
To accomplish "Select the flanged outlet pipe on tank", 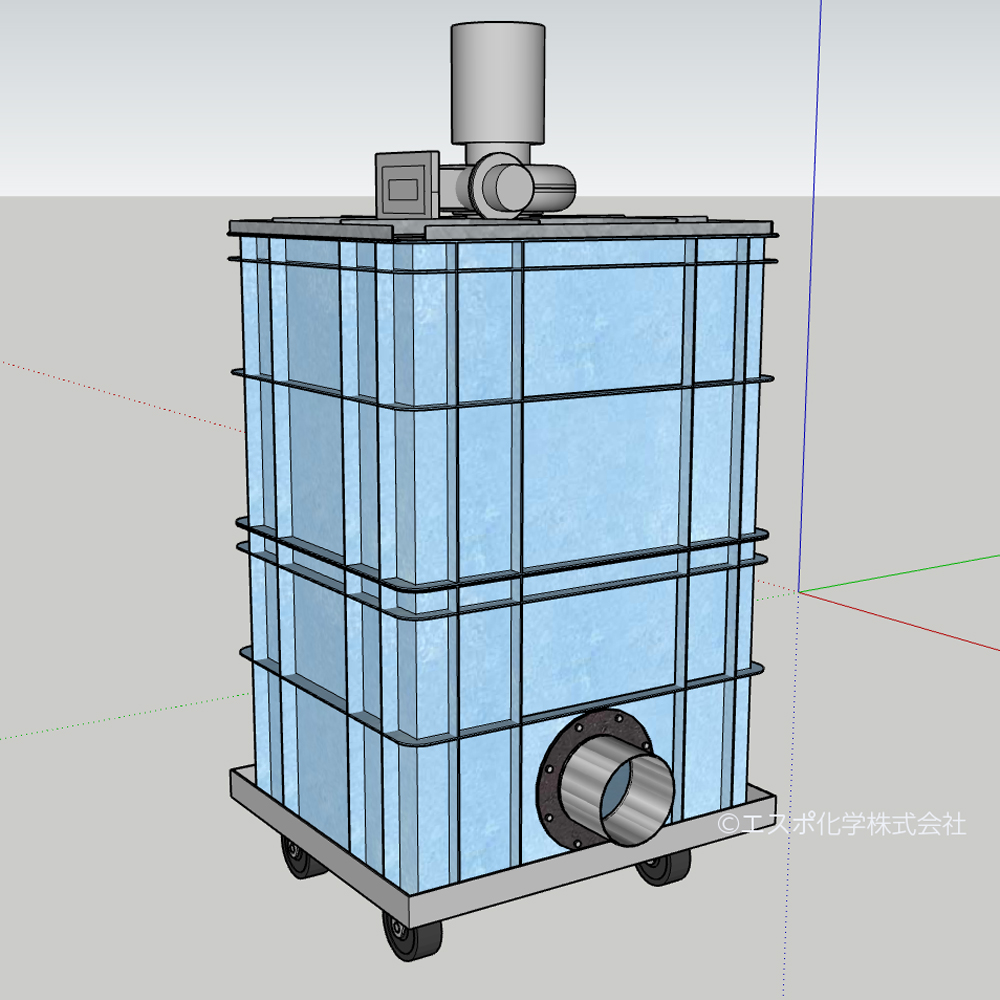I will (606, 778).
